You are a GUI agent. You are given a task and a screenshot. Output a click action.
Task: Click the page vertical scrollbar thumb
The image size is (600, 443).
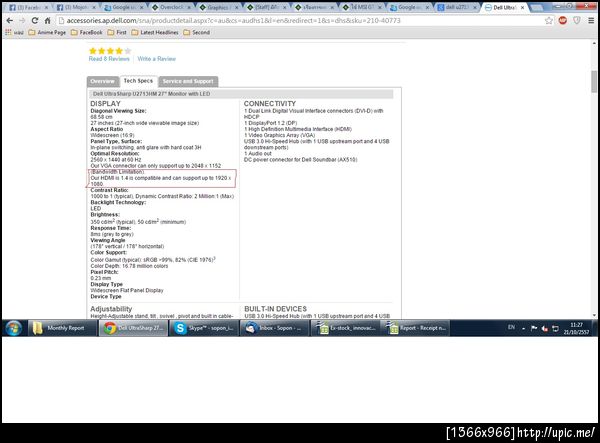(594, 81)
